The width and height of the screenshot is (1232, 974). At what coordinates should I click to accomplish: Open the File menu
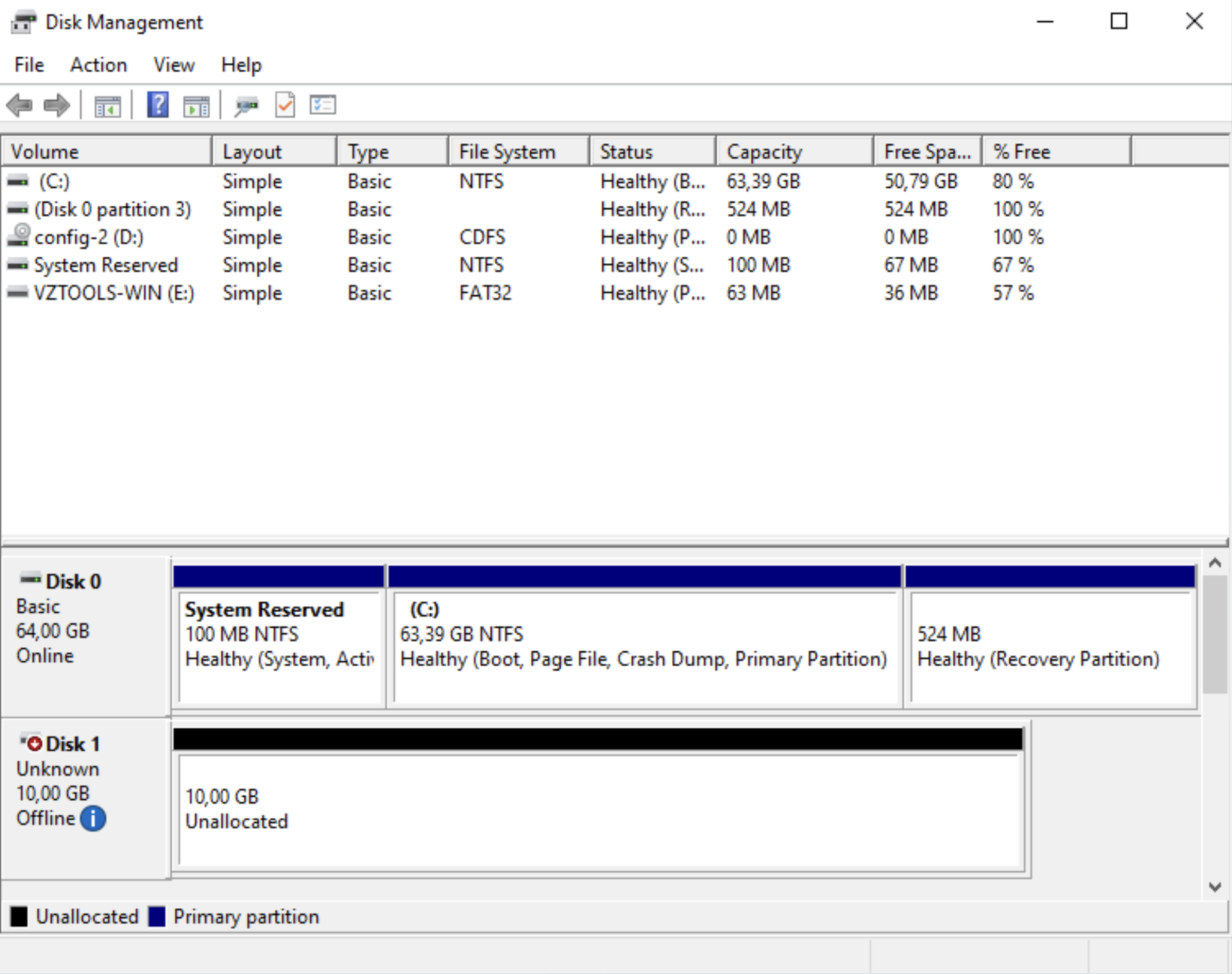point(29,65)
